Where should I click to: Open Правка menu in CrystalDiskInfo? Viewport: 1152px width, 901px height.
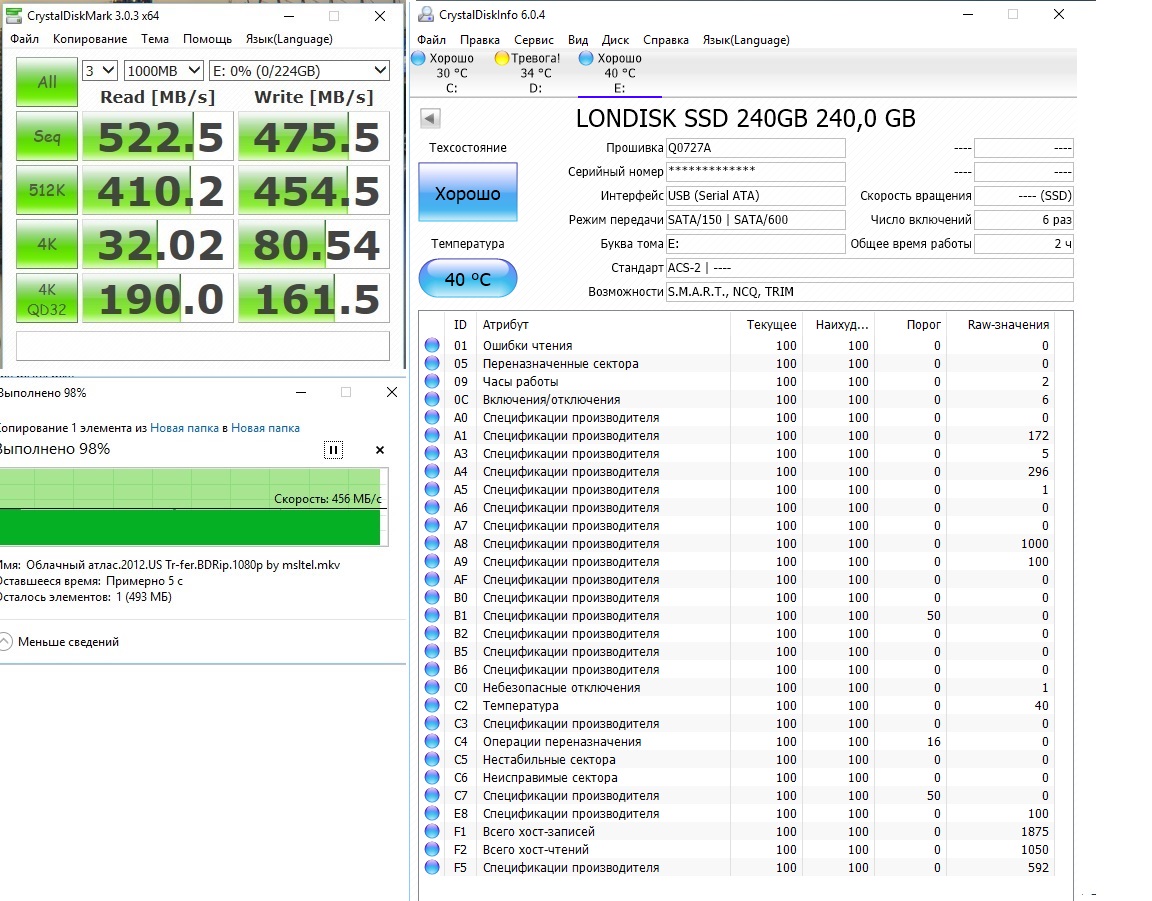[480, 40]
